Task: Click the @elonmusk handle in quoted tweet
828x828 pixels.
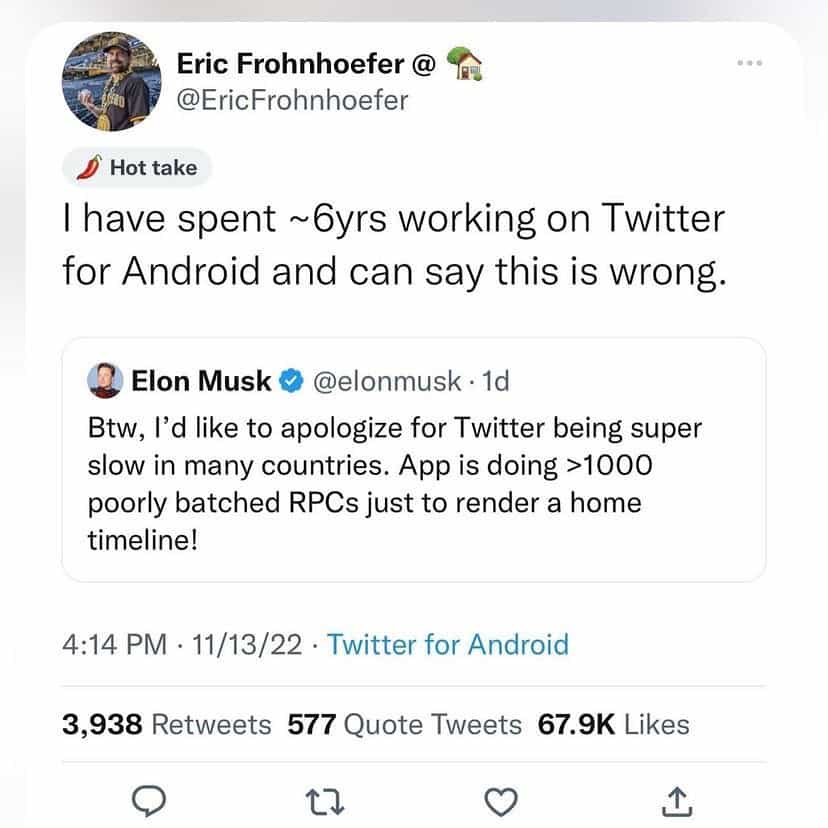Action: point(387,381)
